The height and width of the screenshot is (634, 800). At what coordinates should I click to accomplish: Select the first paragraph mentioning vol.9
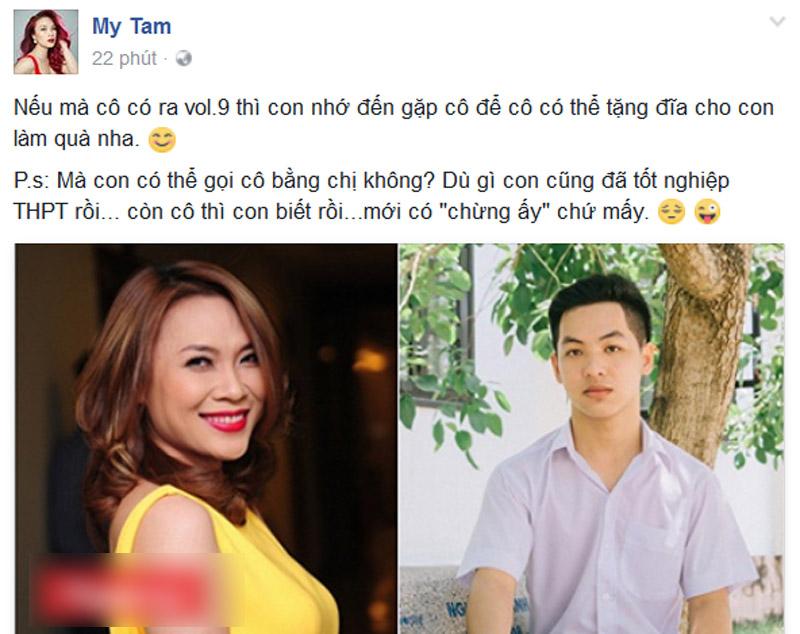pyautogui.click(x=393, y=123)
